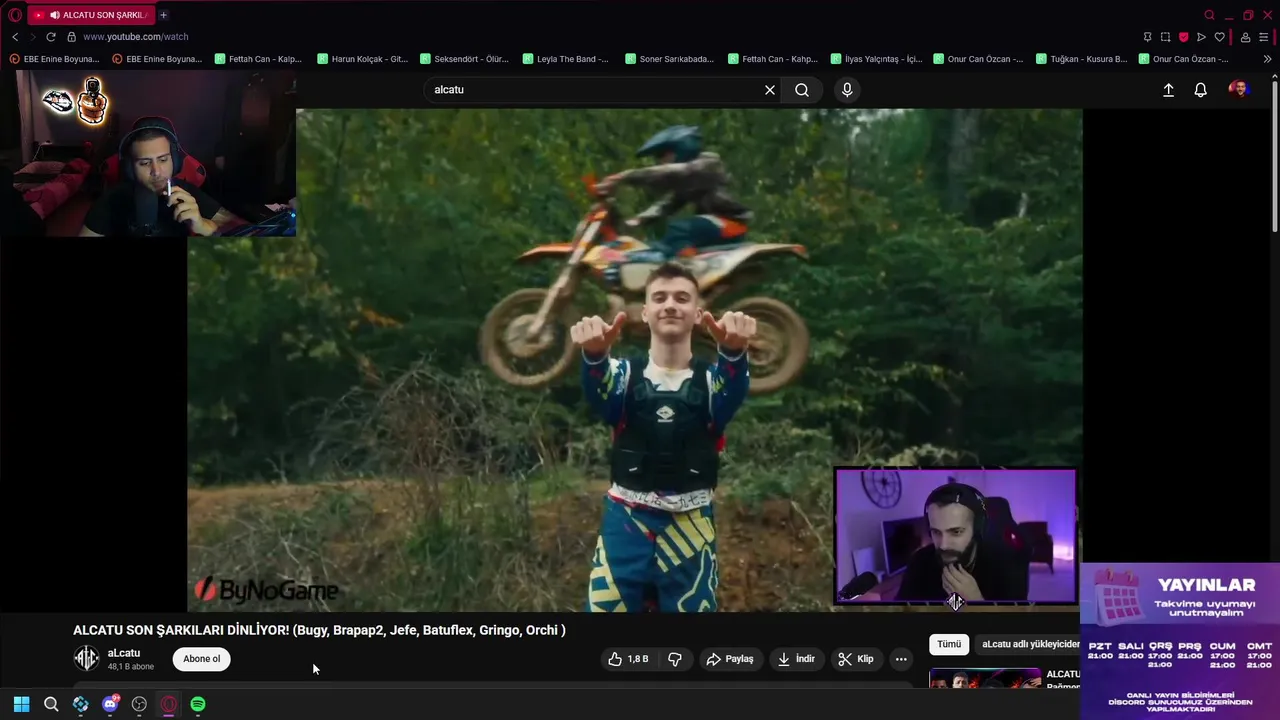1280x720 pixels.
Task: Open Opera tab search magnifier
Action: point(1209,15)
